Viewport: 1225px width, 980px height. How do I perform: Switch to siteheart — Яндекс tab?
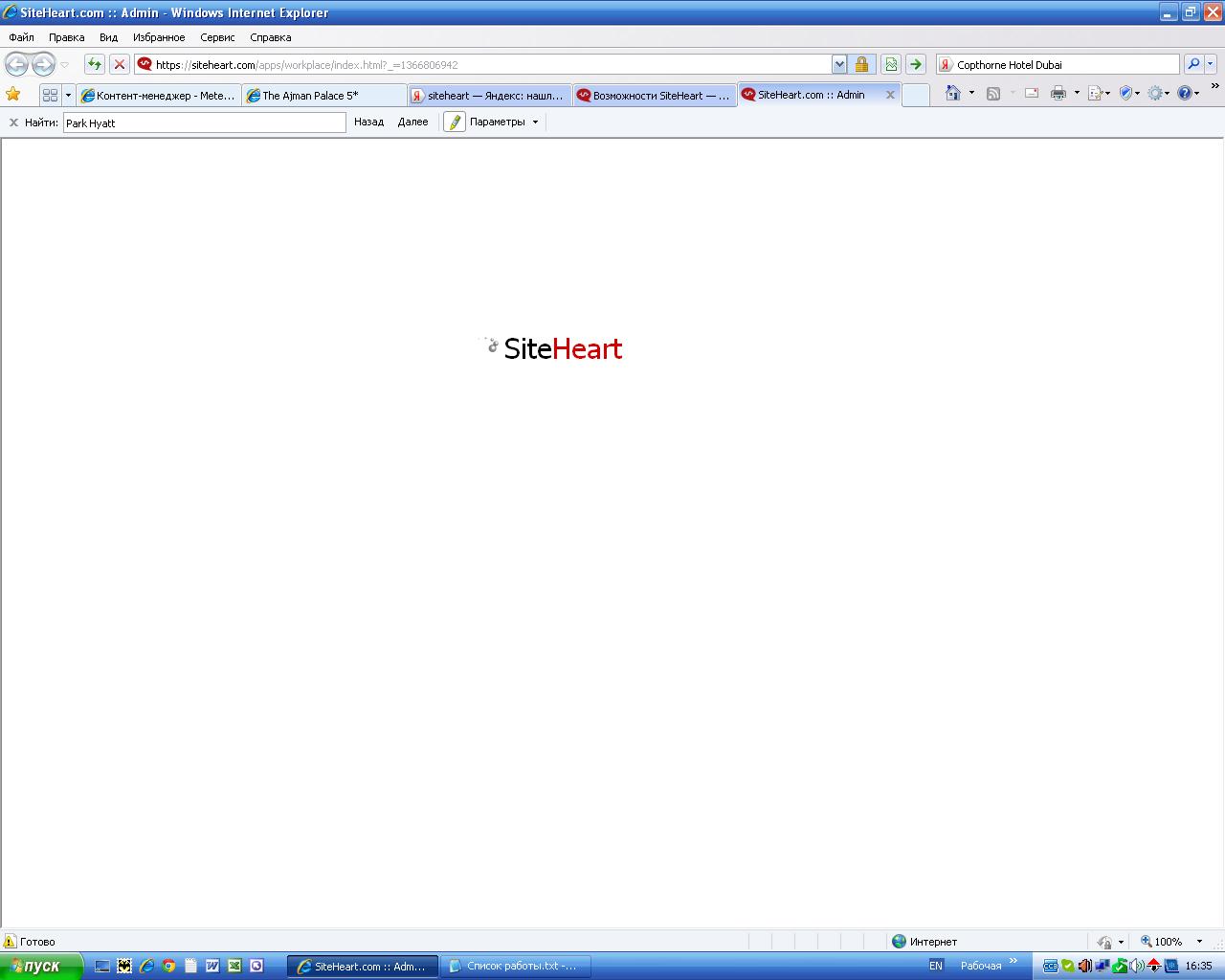coord(490,95)
